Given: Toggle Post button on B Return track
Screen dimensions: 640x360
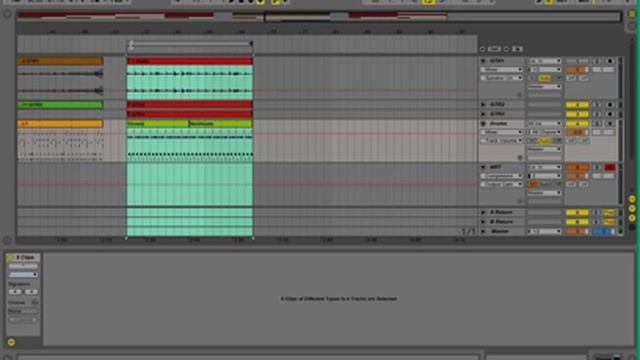Looking at the screenshot, I should click(609, 222).
